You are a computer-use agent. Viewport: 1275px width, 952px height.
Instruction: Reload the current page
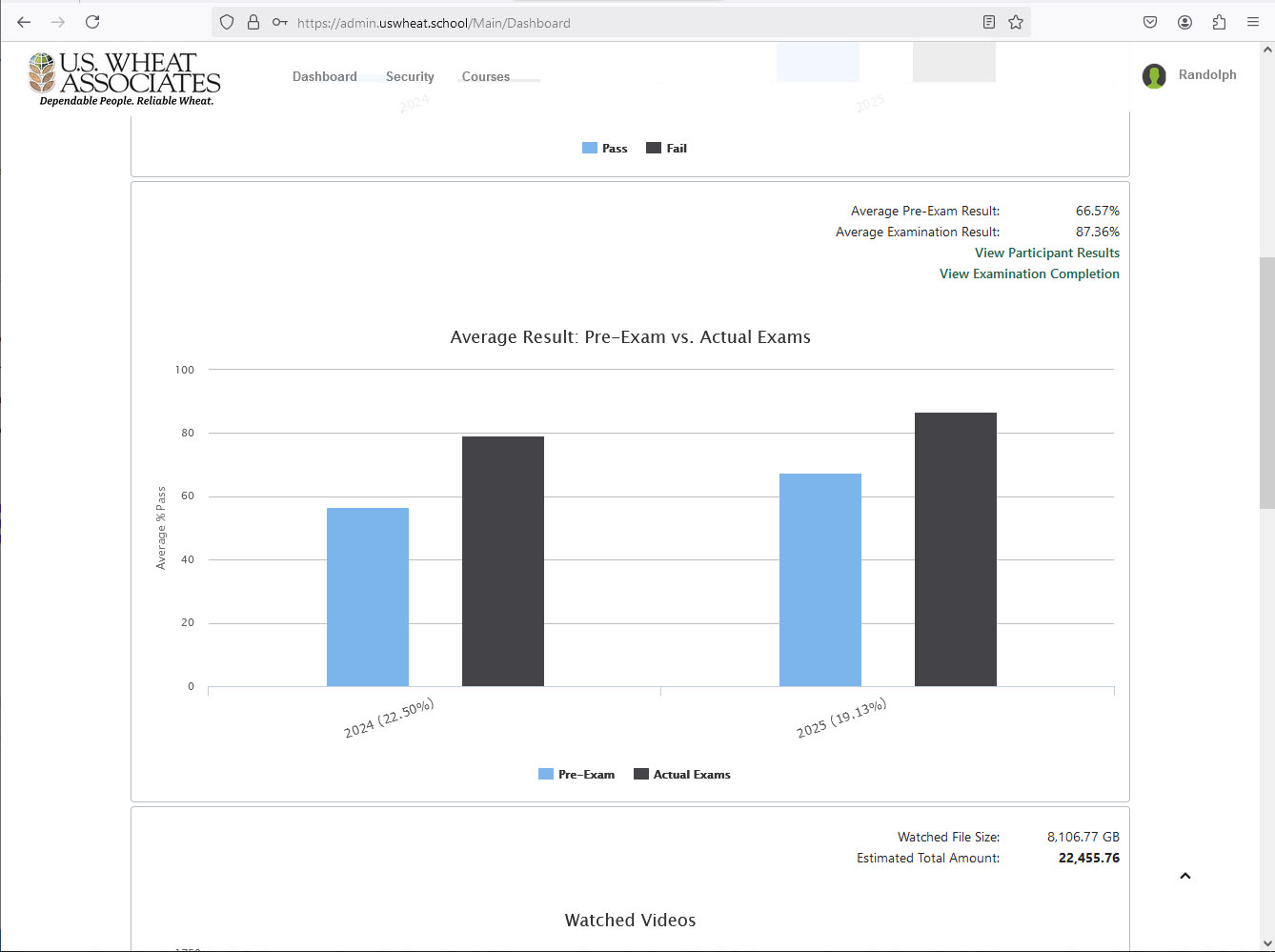click(92, 22)
